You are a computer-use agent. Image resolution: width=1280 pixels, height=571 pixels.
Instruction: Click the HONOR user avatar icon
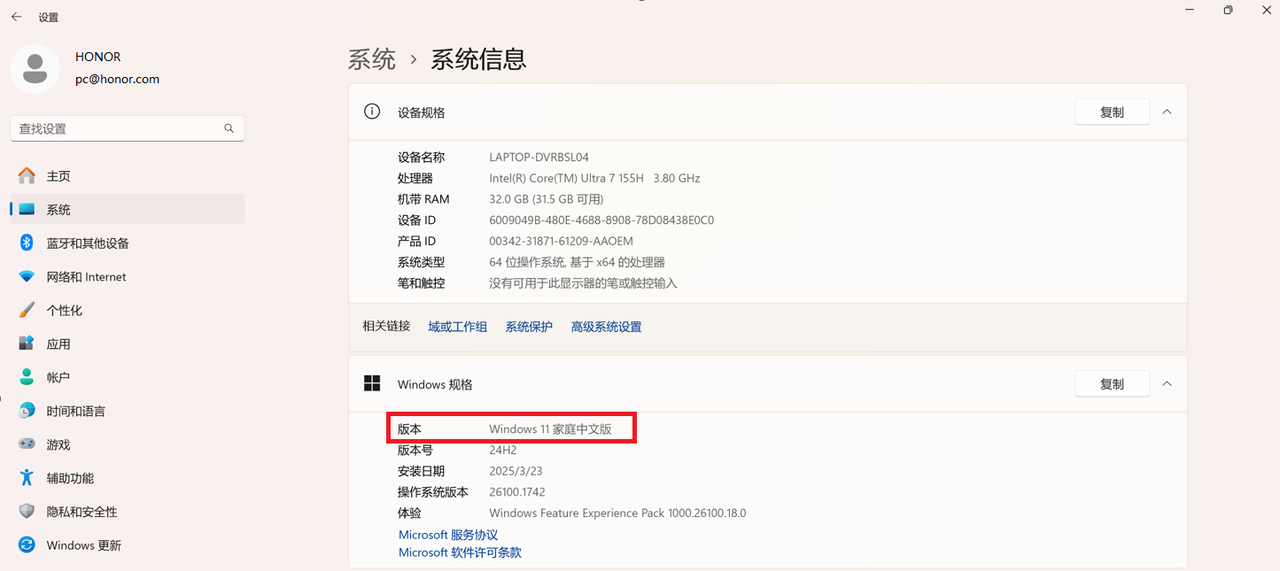(x=35, y=68)
